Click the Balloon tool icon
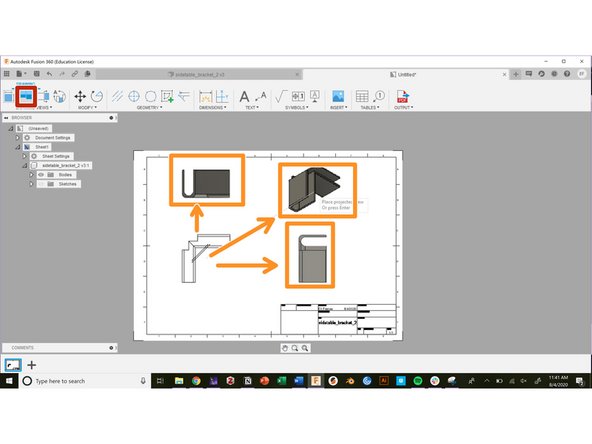The width and height of the screenshot is (592, 444). [379, 97]
